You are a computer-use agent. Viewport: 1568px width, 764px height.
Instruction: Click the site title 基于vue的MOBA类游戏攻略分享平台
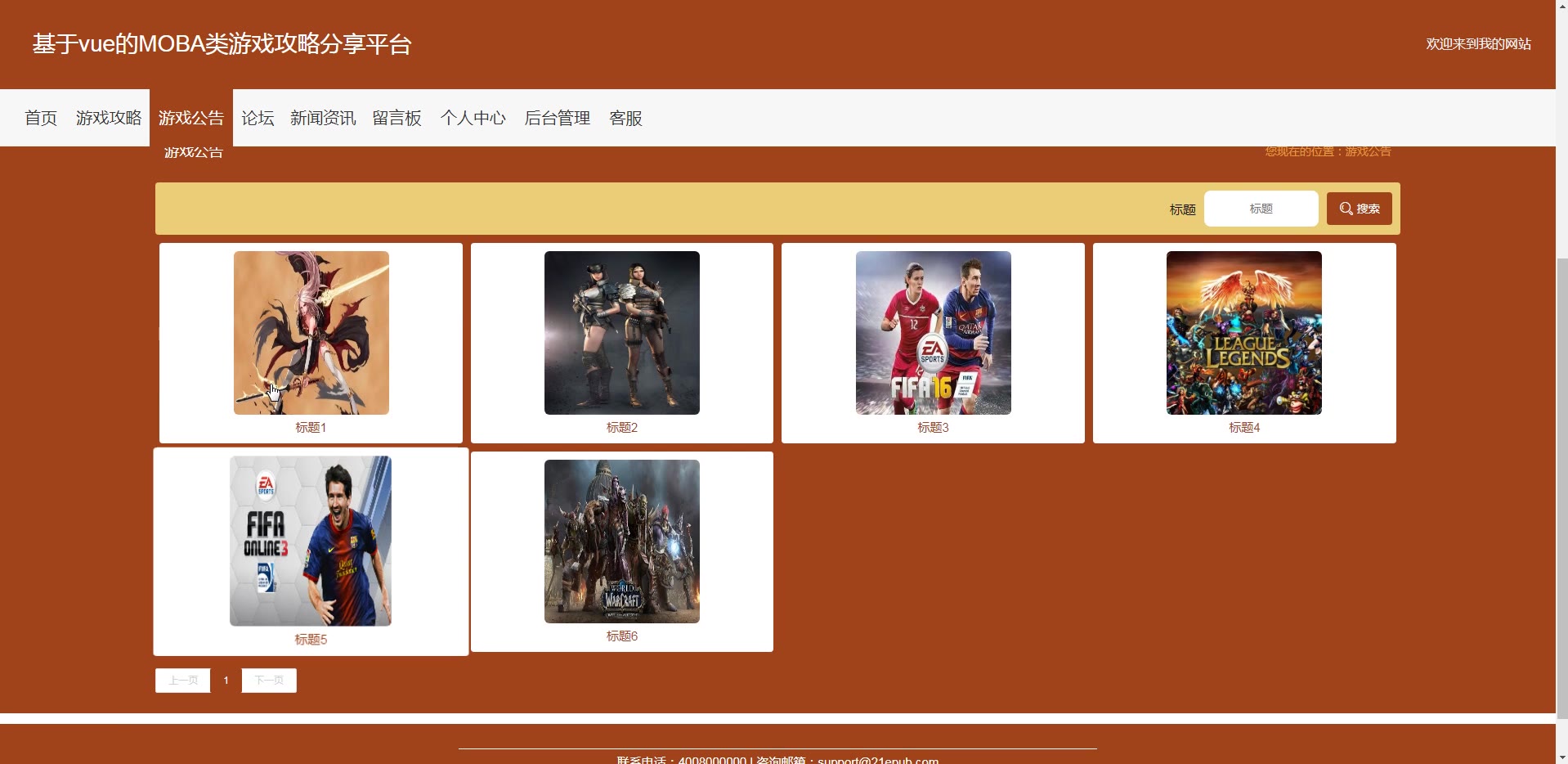pyautogui.click(x=222, y=44)
